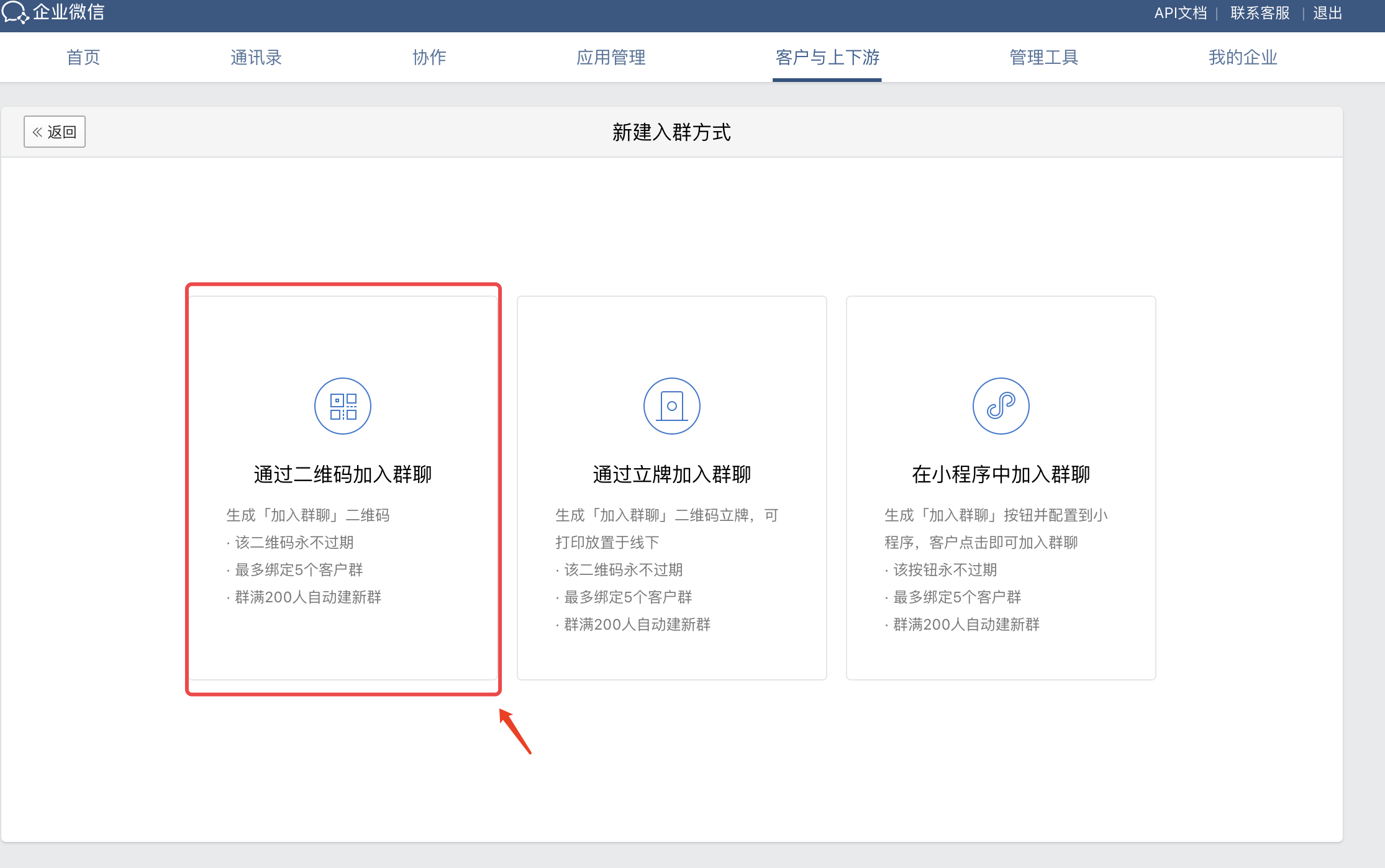This screenshot has width=1385, height=868.
Task: Open the 管理工具 tab
Action: click(x=1043, y=58)
